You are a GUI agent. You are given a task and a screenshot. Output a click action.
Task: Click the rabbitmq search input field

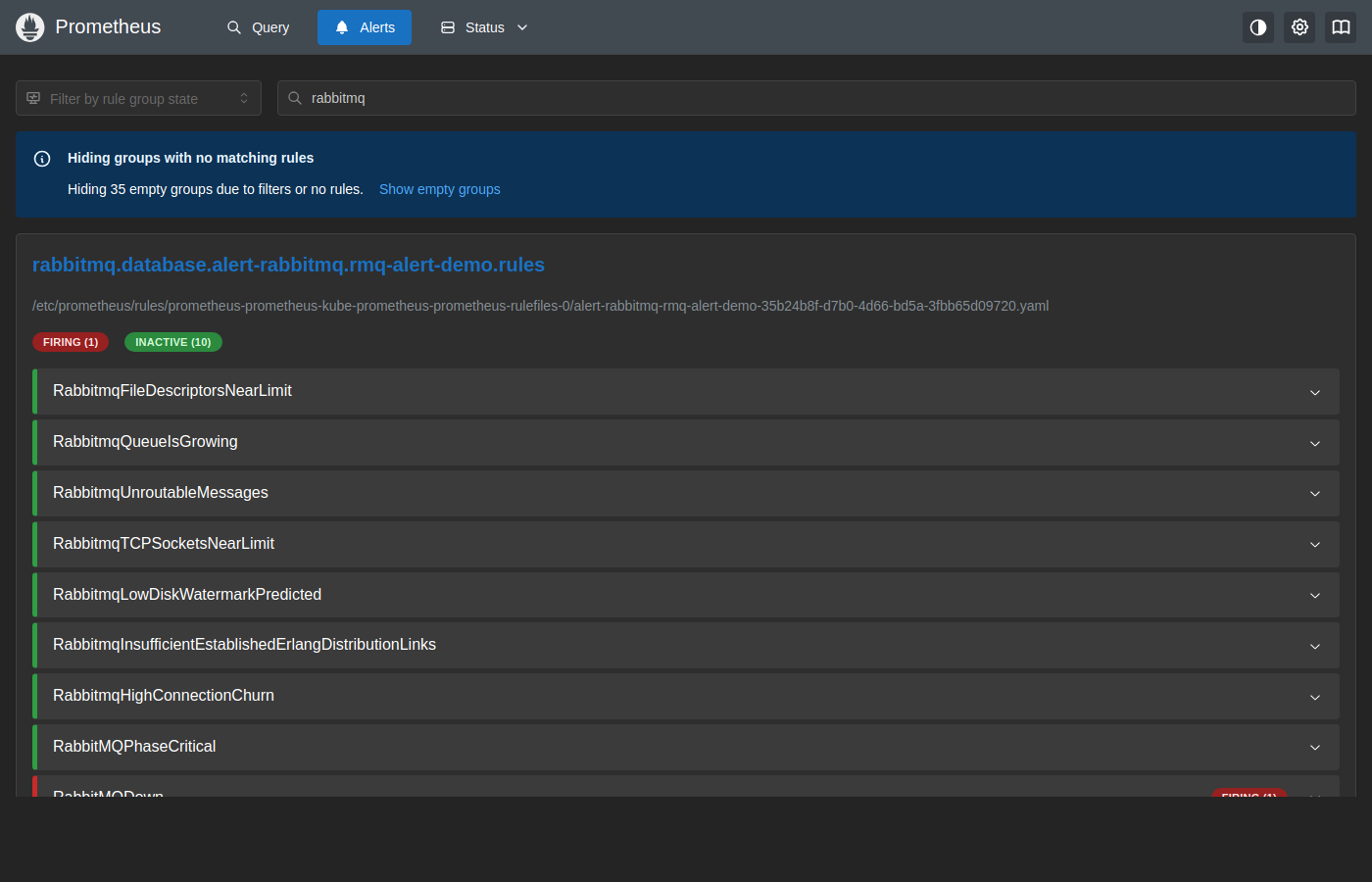click(816, 98)
